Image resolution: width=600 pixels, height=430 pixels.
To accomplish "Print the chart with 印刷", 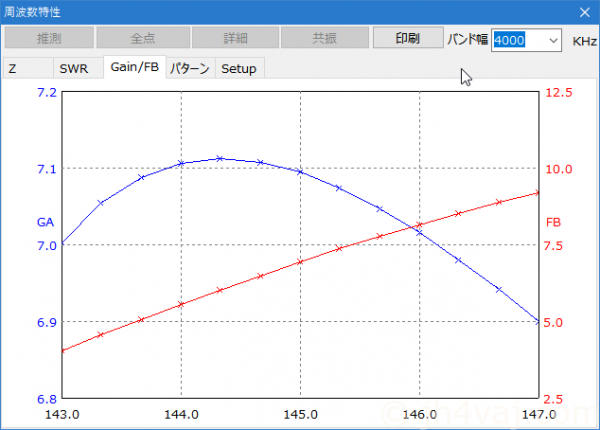I will point(407,38).
